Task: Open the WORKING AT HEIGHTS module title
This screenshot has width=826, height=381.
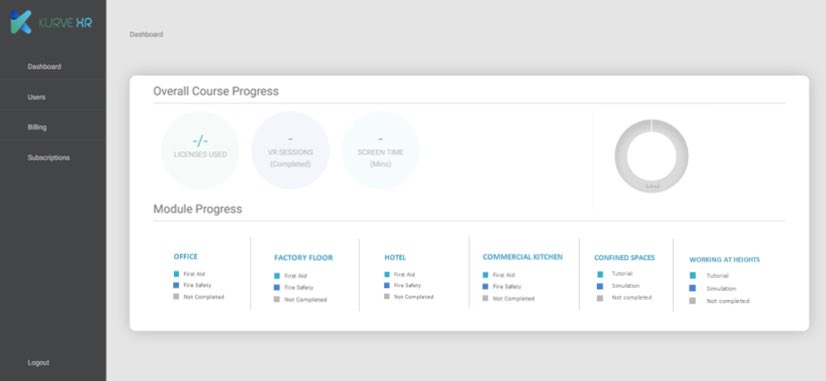Action: point(724,260)
